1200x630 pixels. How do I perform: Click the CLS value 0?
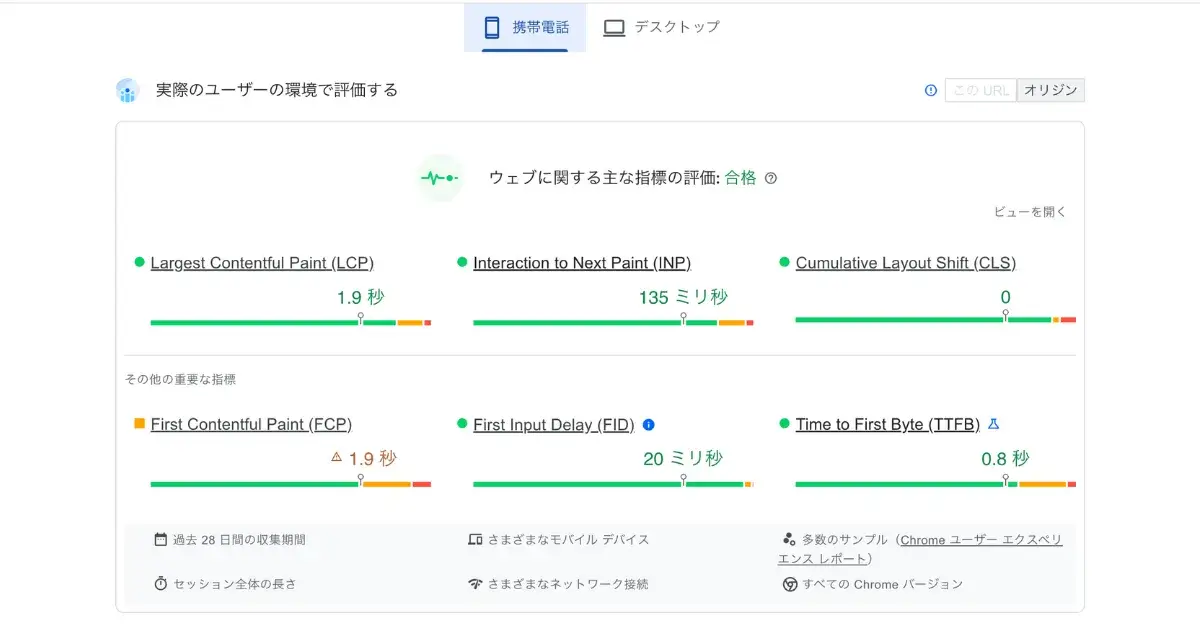coord(1006,297)
